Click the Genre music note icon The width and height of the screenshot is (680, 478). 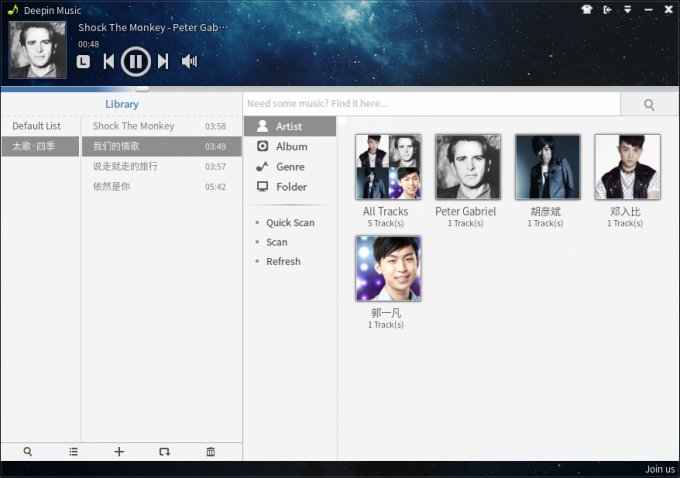[x=262, y=166]
